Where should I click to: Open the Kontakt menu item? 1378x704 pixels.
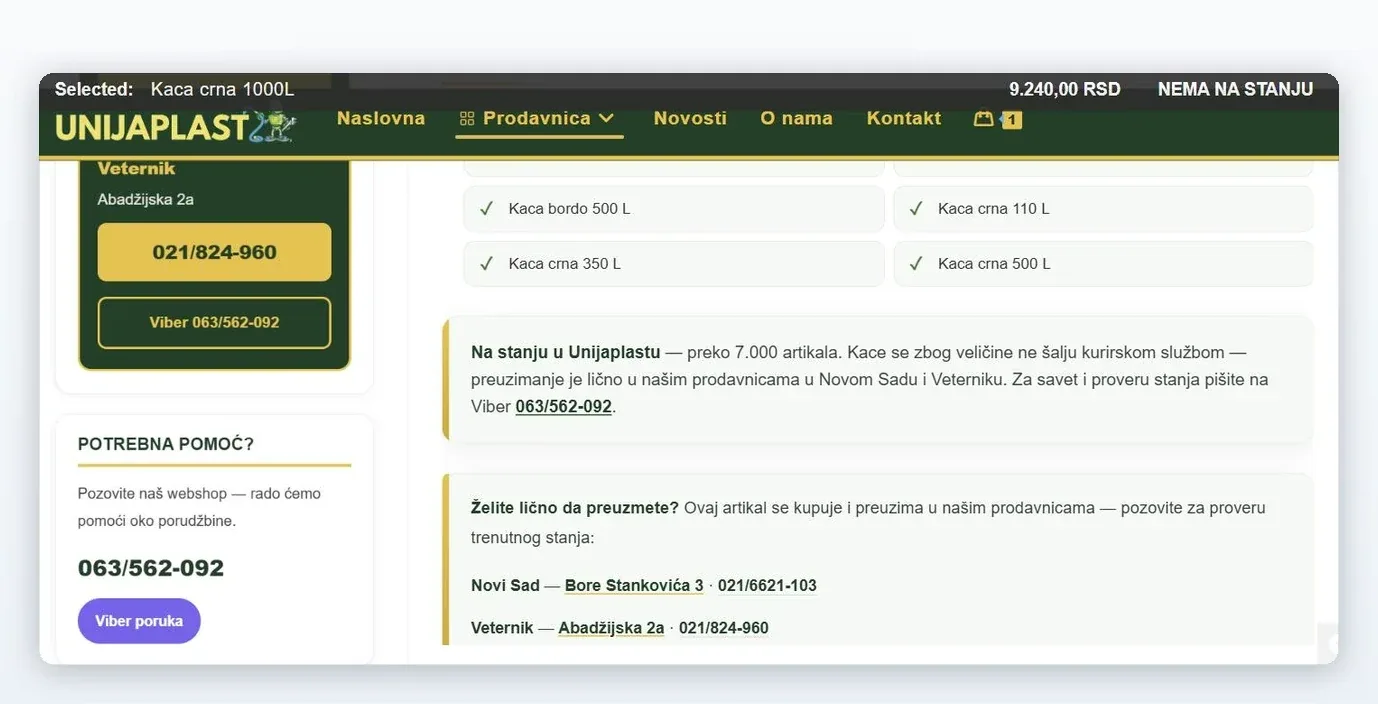click(x=904, y=118)
